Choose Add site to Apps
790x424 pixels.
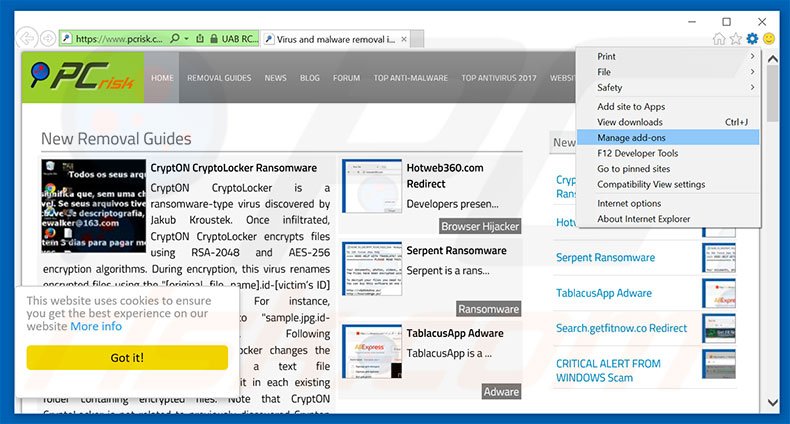(x=668, y=107)
